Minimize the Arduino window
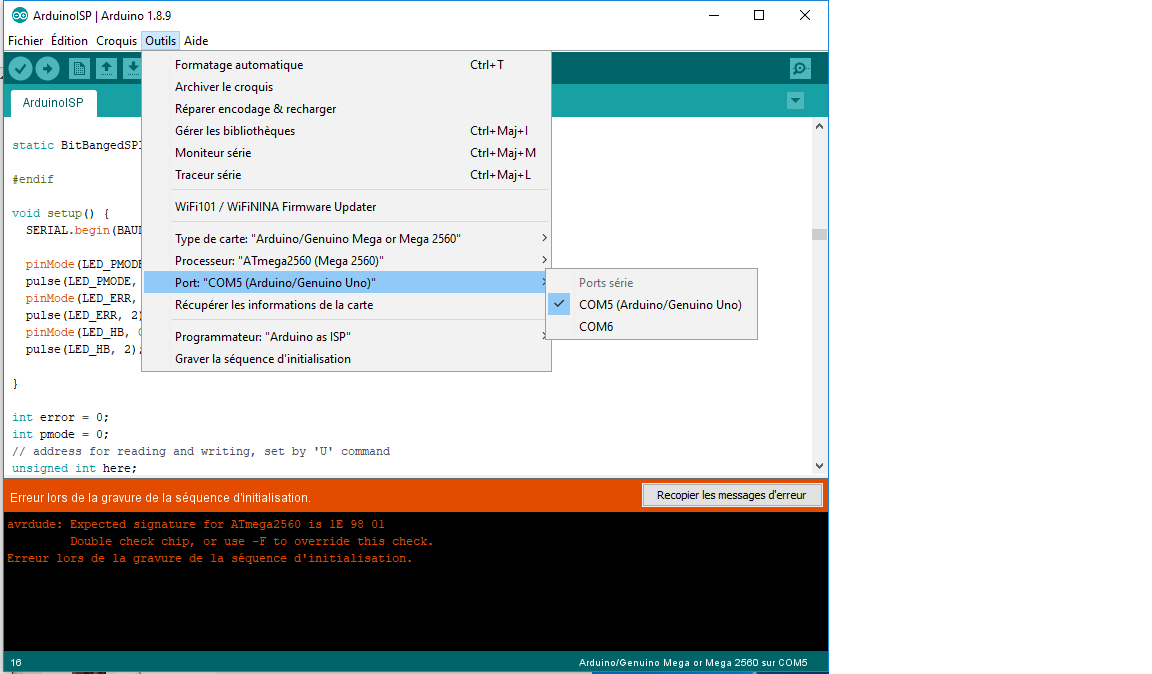The image size is (1152, 674). 713,15
